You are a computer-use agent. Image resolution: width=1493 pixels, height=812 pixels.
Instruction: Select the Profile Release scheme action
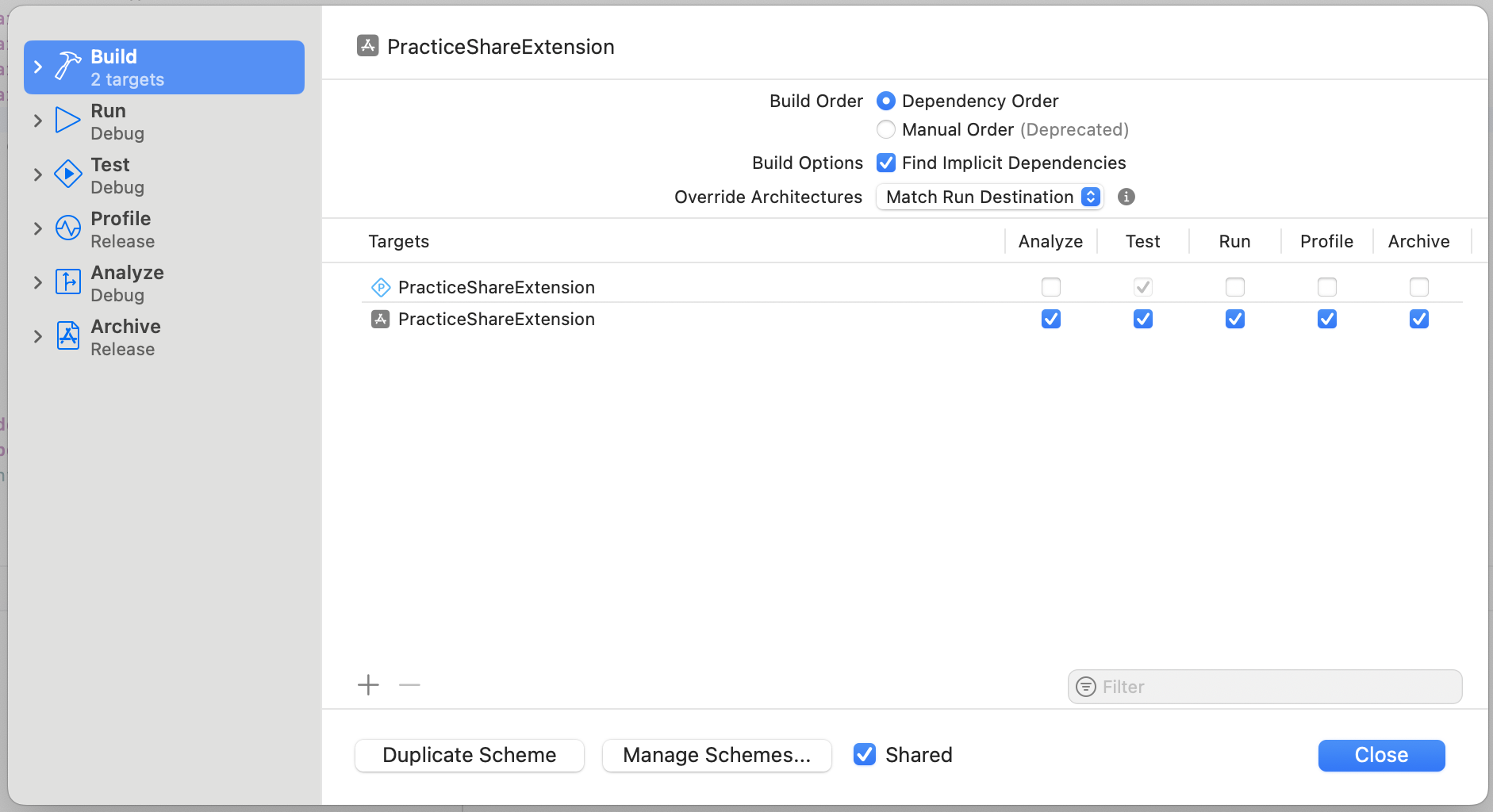coord(122,229)
